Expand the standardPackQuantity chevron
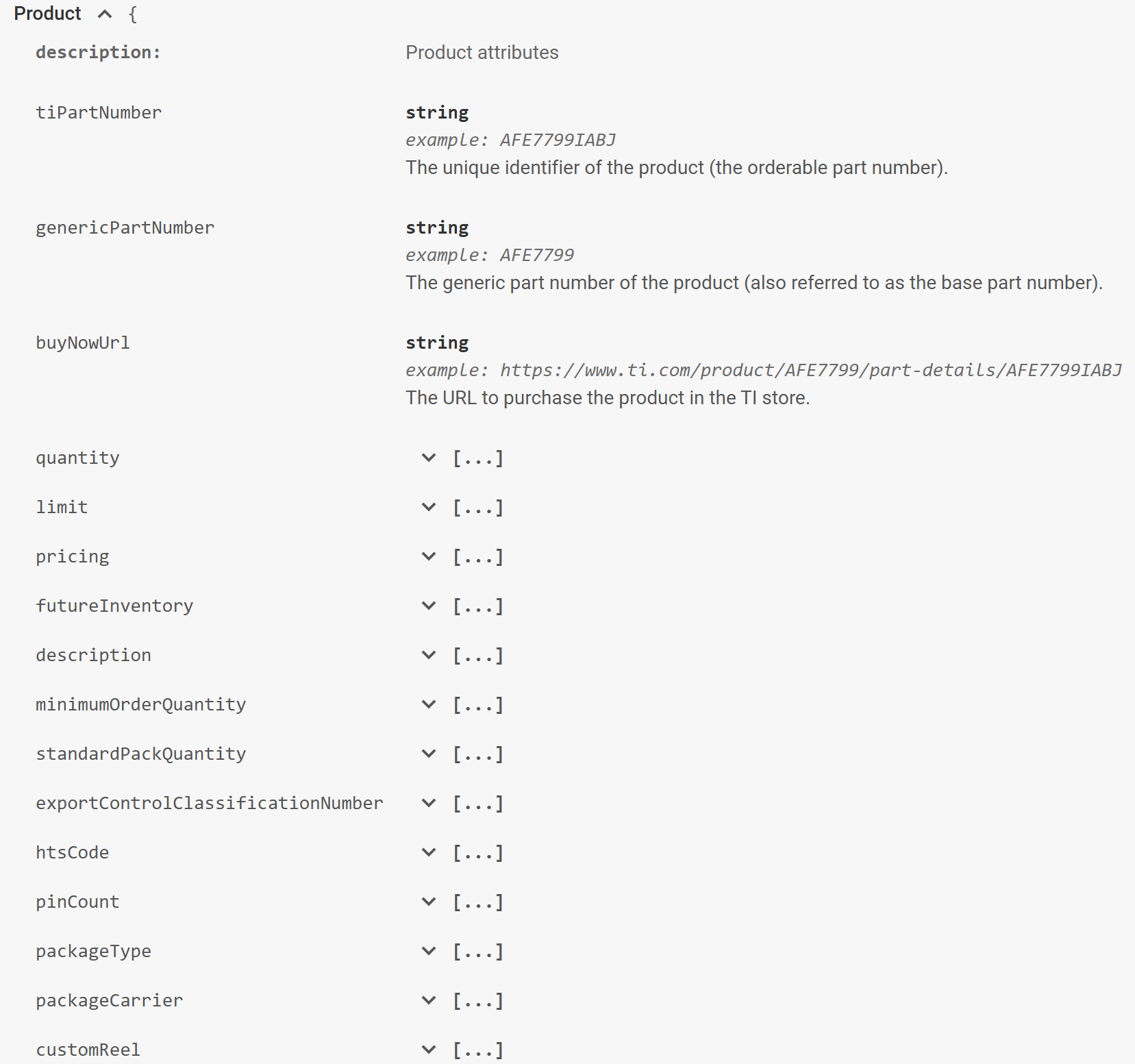 [x=429, y=754]
